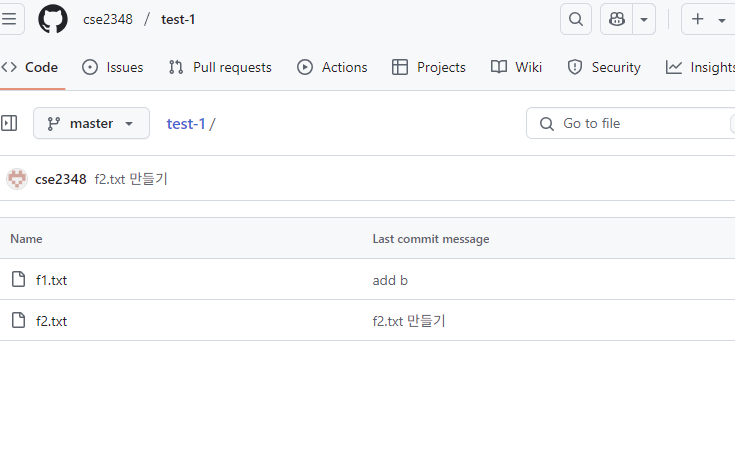
Task: Open the search magnifier button in header
Action: [576, 19]
